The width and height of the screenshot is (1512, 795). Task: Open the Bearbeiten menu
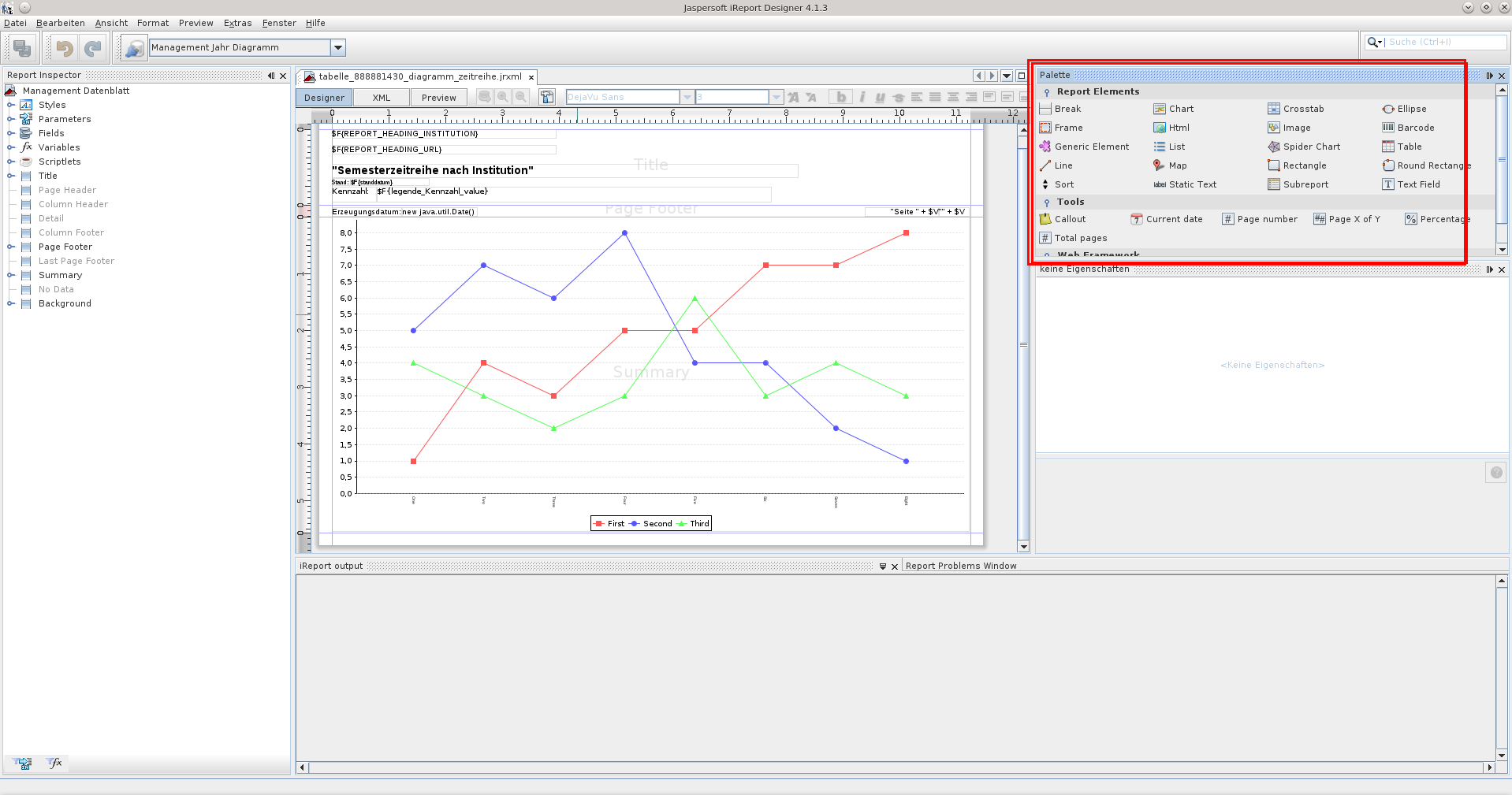point(61,23)
